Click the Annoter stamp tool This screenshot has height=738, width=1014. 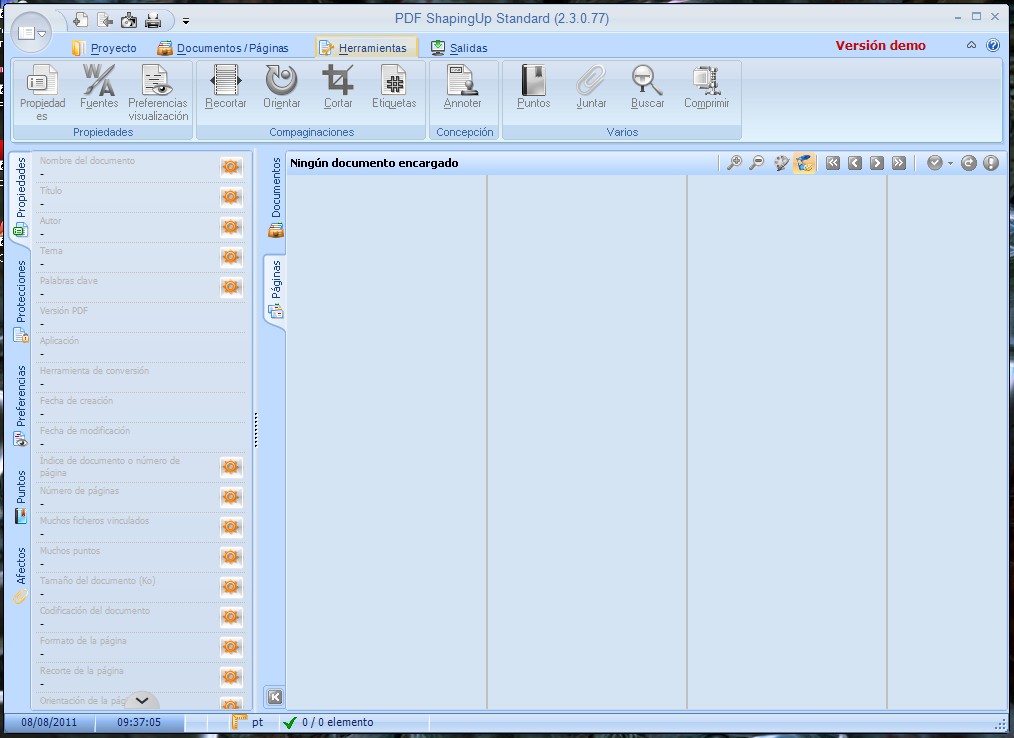coord(462,87)
